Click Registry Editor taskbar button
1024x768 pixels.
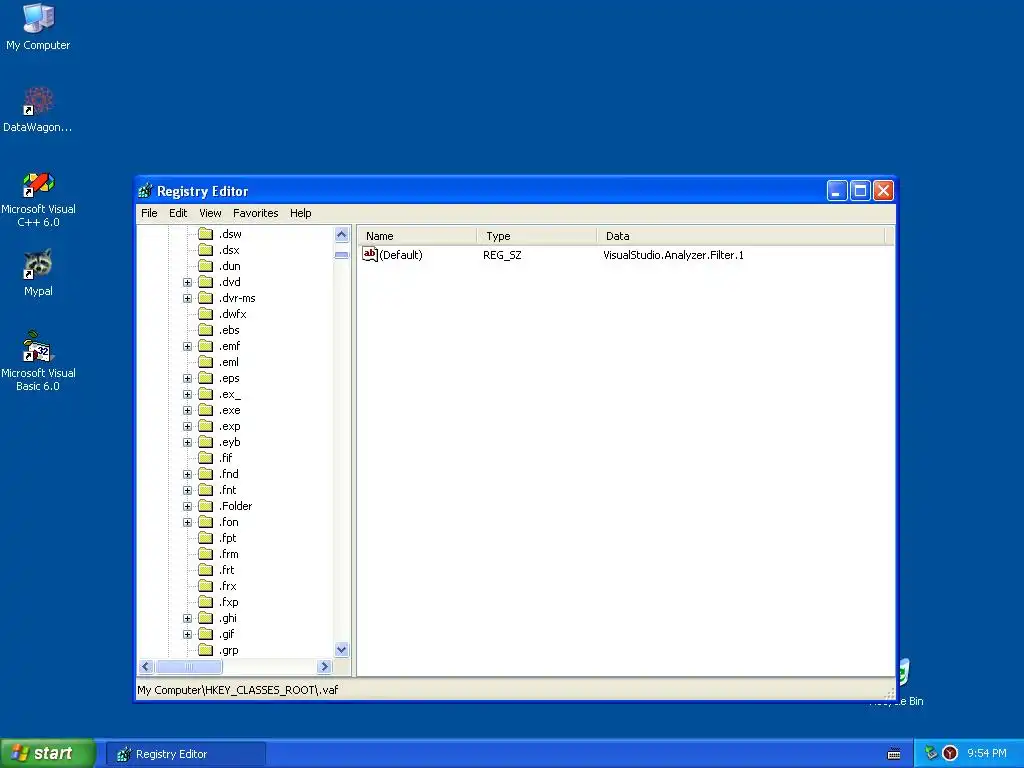186,754
